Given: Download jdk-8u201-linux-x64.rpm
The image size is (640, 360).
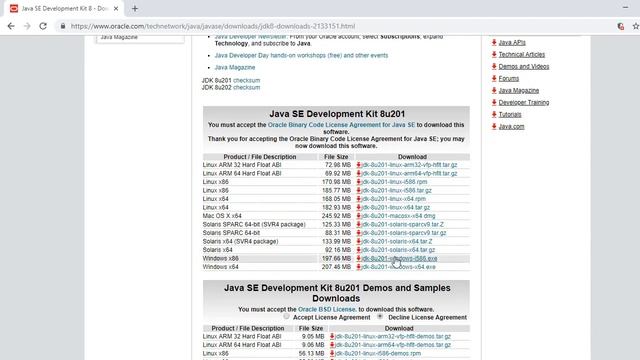Looking at the screenshot, I should pos(393,199).
